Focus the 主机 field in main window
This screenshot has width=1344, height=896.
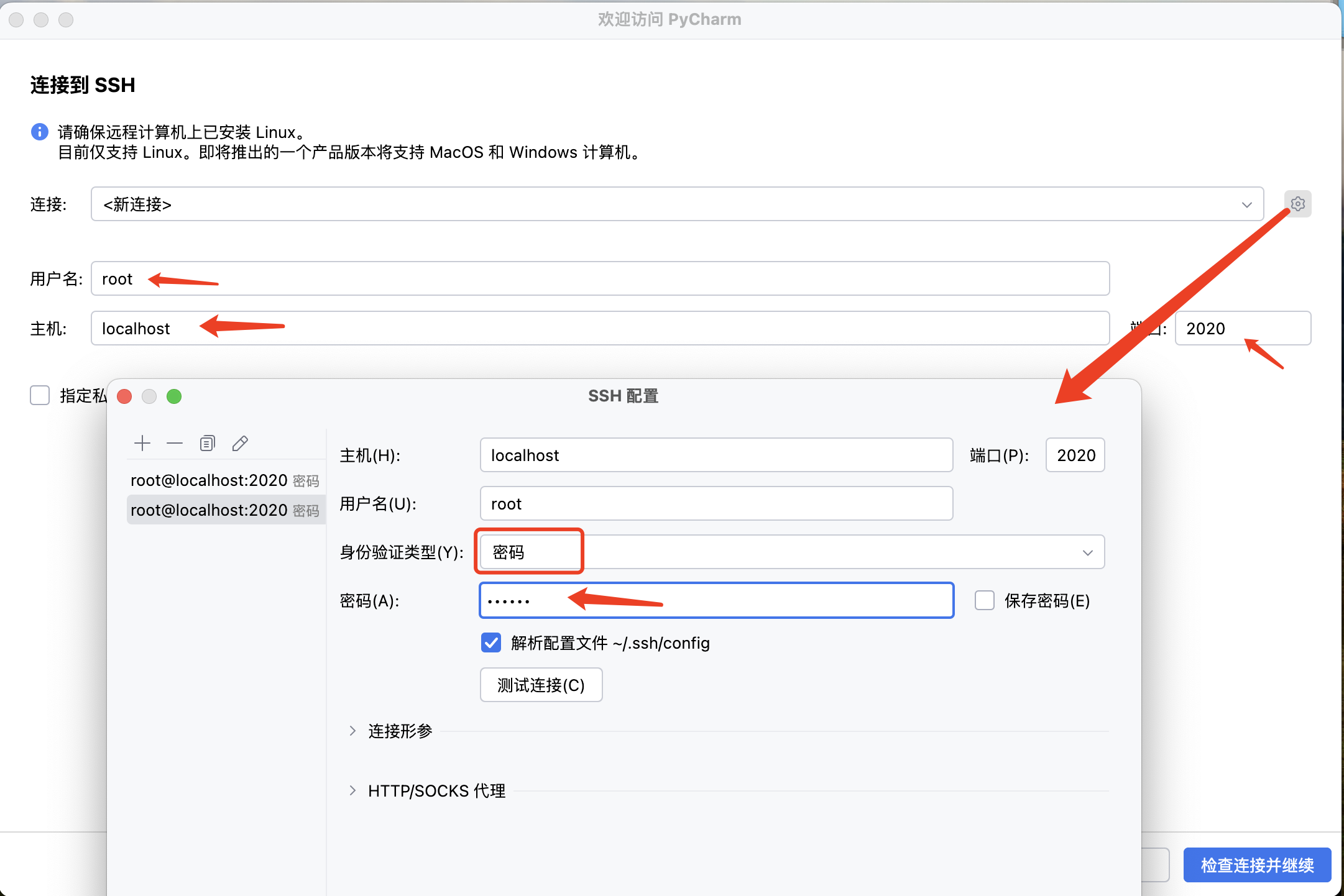coord(600,328)
